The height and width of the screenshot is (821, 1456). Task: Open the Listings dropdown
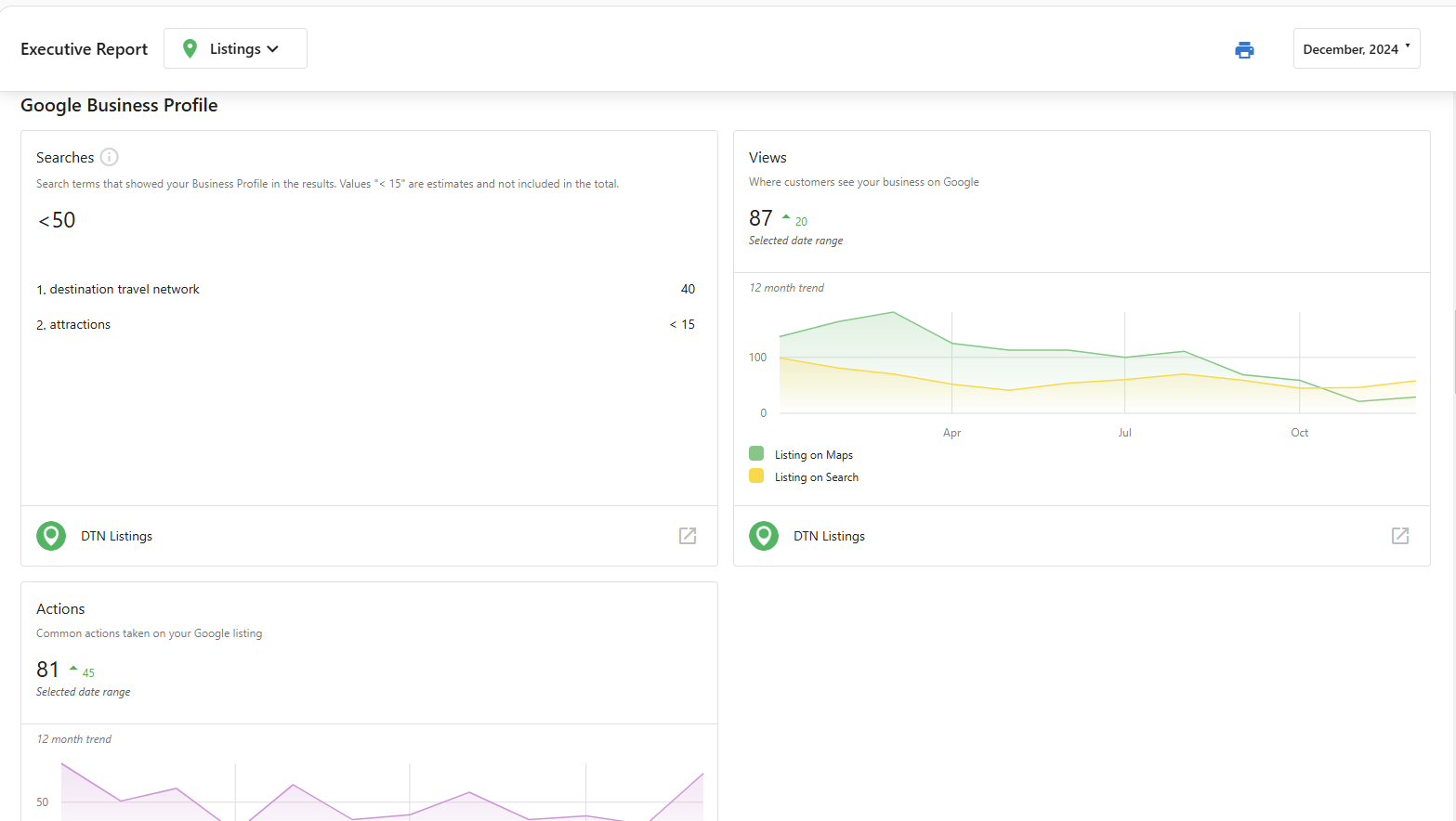tap(235, 48)
